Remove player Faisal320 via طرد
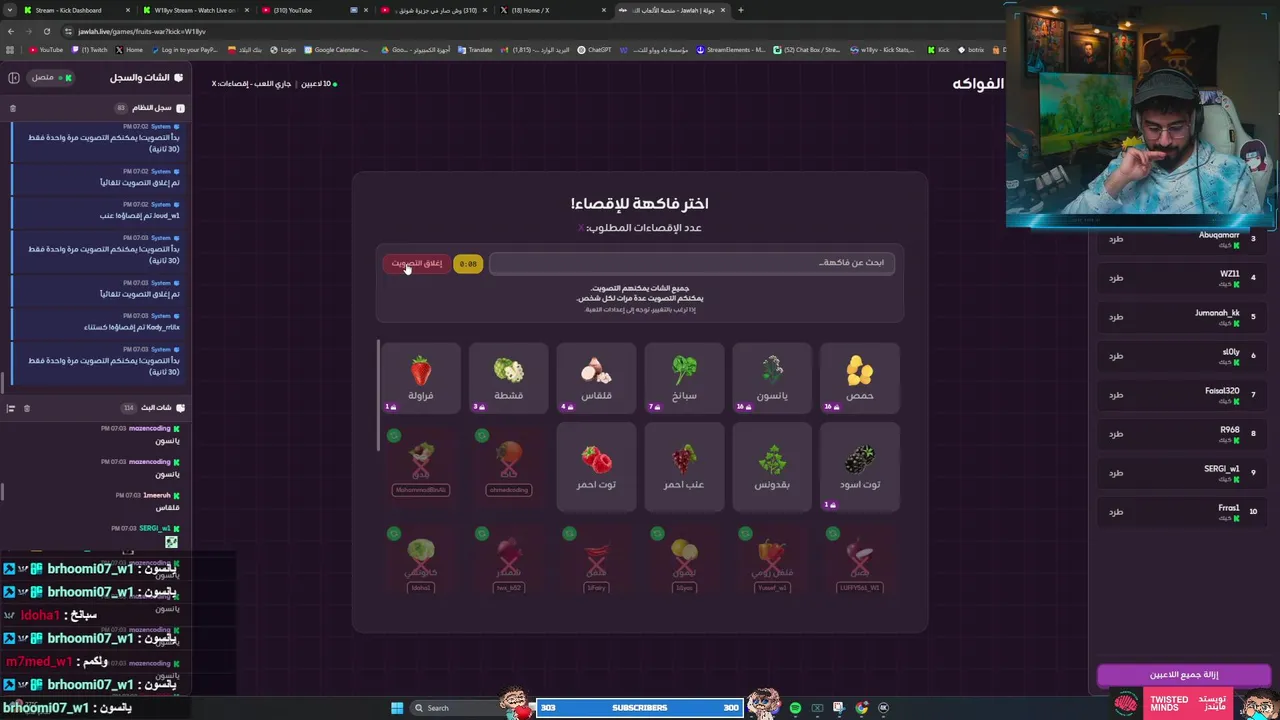Image resolution: width=1280 pixels, height=720 pixels. tap(1116, 395)
